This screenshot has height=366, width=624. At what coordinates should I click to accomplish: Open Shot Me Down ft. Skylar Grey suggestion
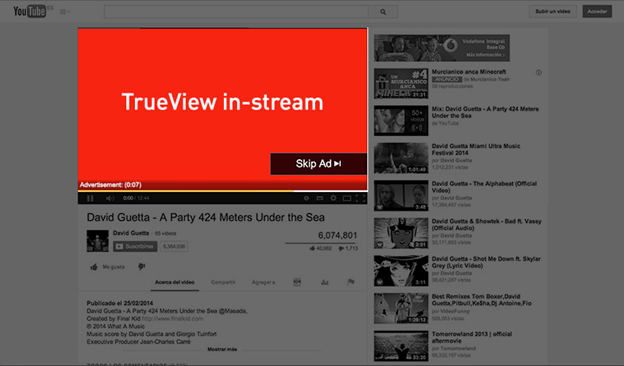click(x=486, y=262)
